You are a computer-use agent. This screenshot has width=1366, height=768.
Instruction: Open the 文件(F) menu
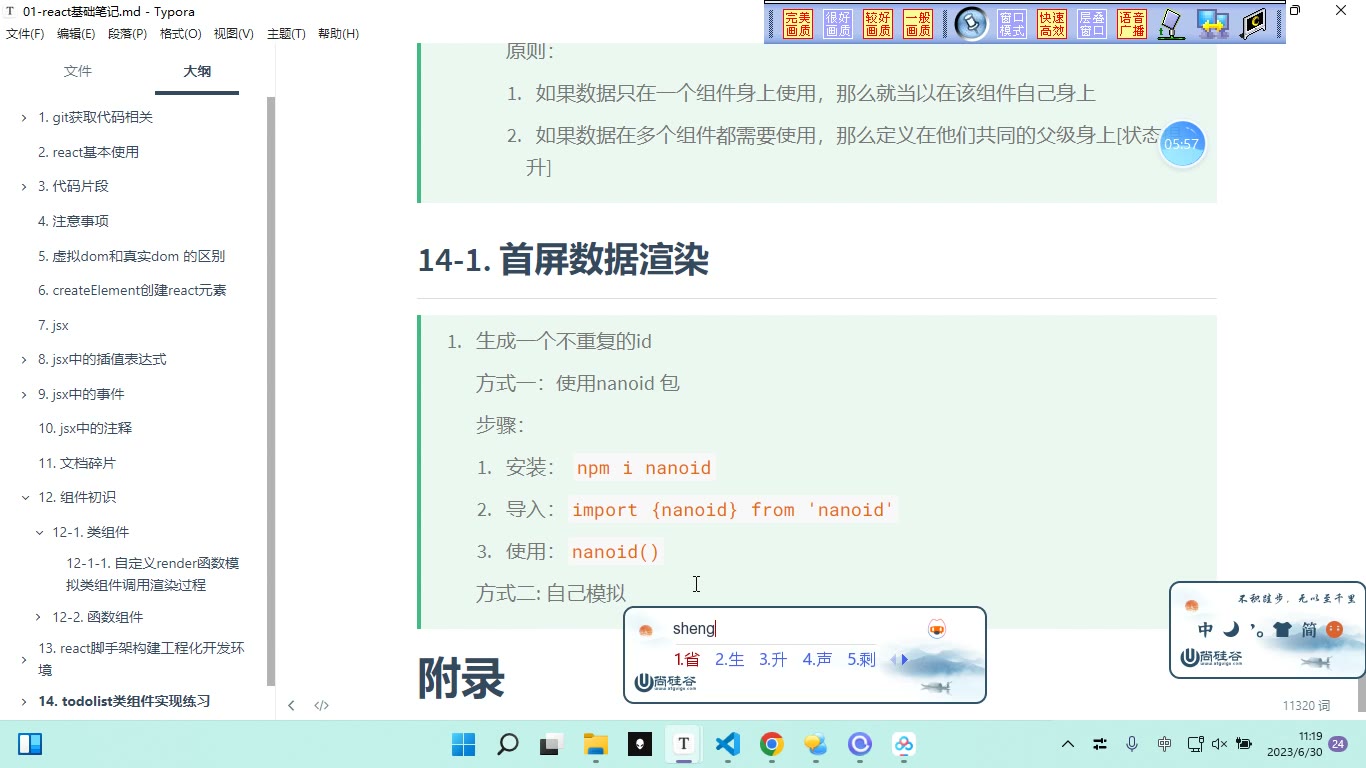(25, 34)
